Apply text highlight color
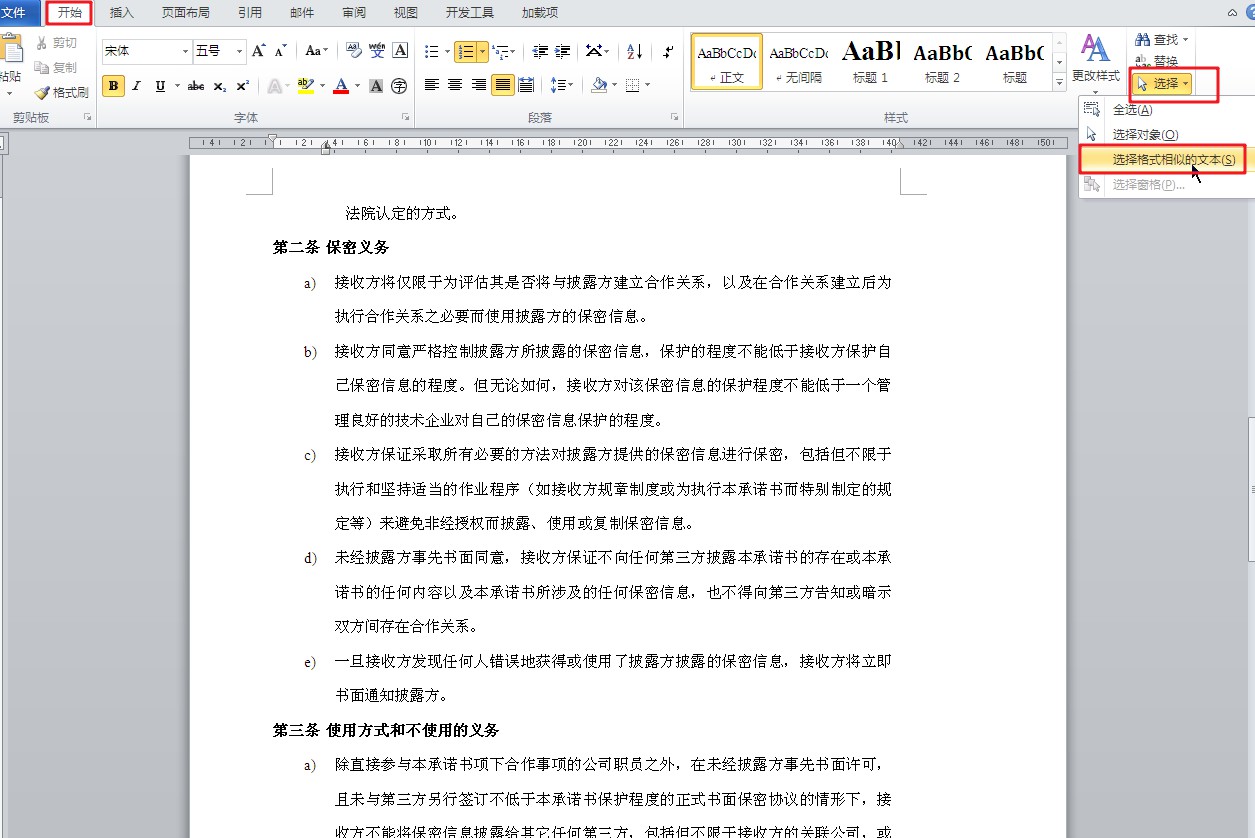The image size is (1255, 838). tap(308, 87)
